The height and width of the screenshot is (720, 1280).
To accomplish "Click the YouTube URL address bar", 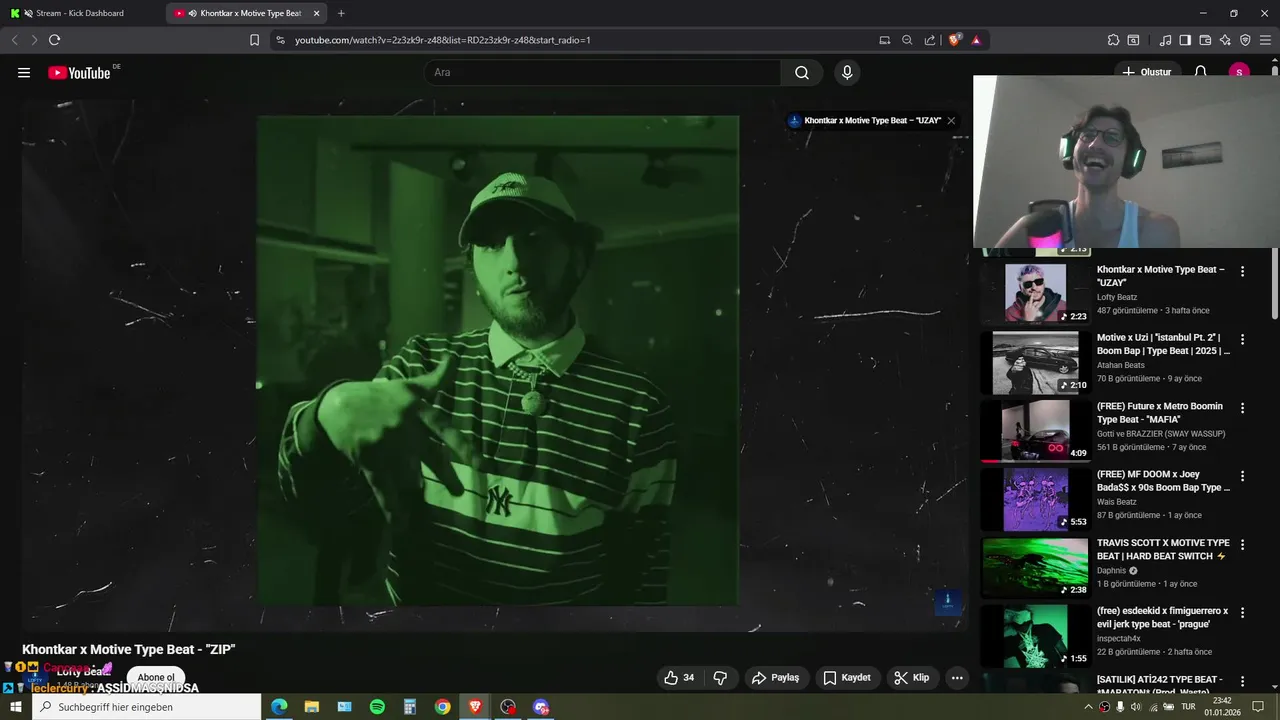I will pos(580,40).
